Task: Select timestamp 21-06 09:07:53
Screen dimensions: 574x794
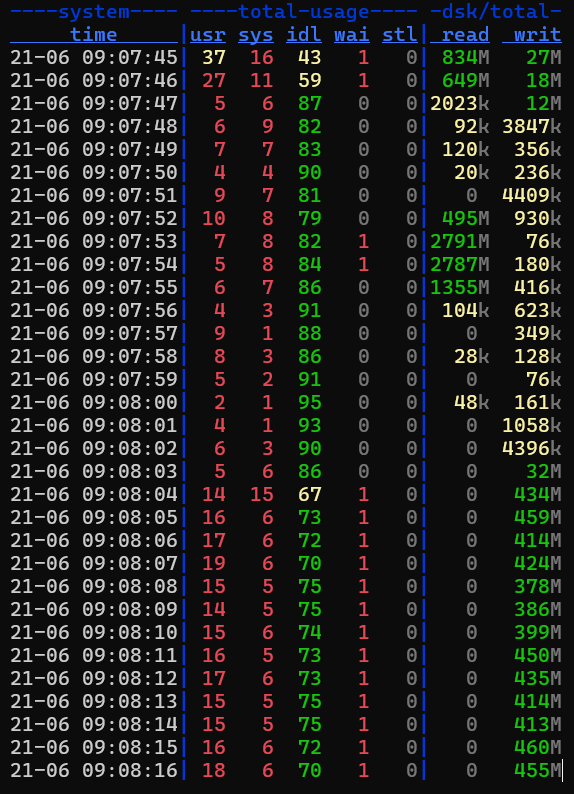Action: [x=94, y=241]
